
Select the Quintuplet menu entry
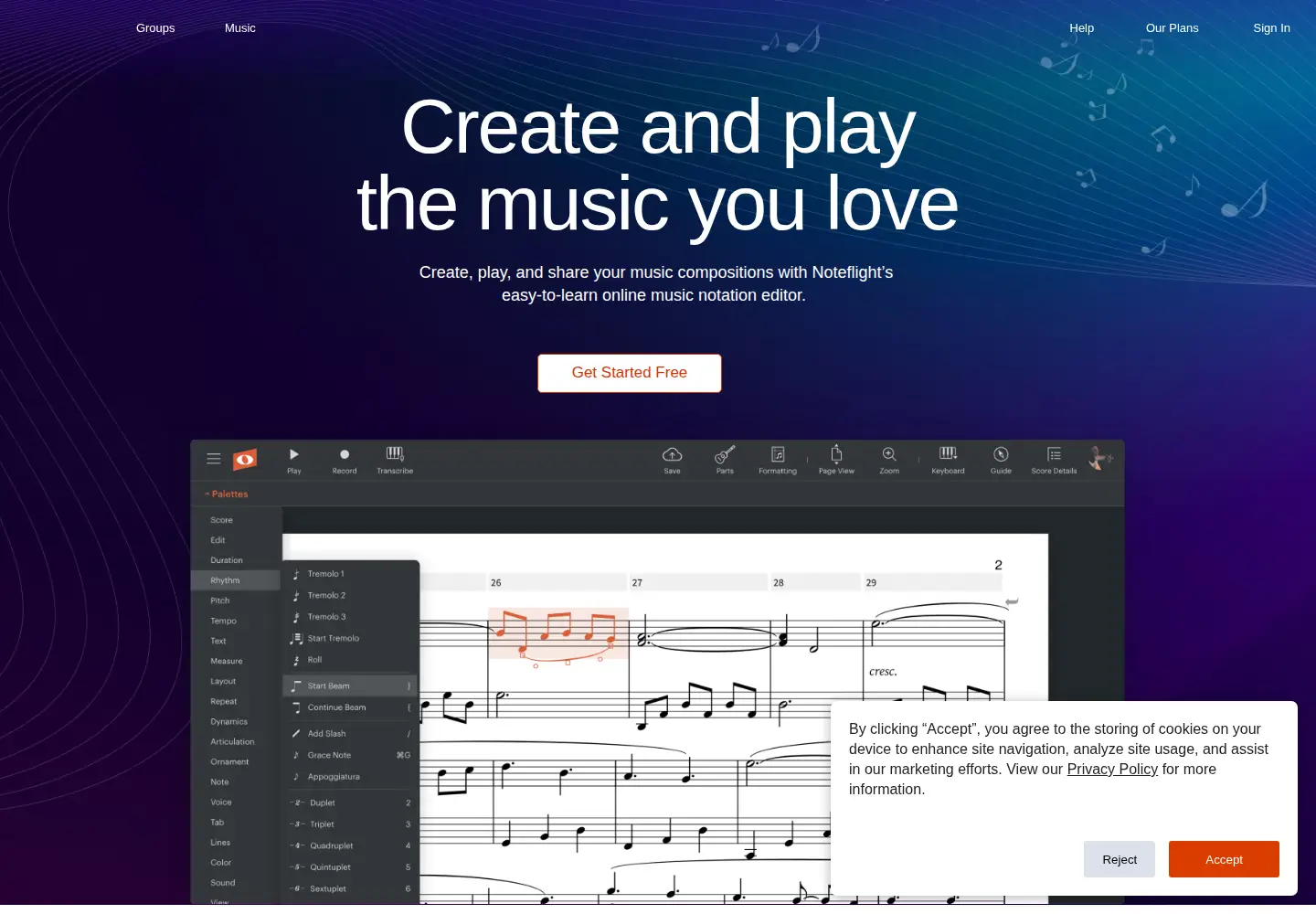pos(351,867)
